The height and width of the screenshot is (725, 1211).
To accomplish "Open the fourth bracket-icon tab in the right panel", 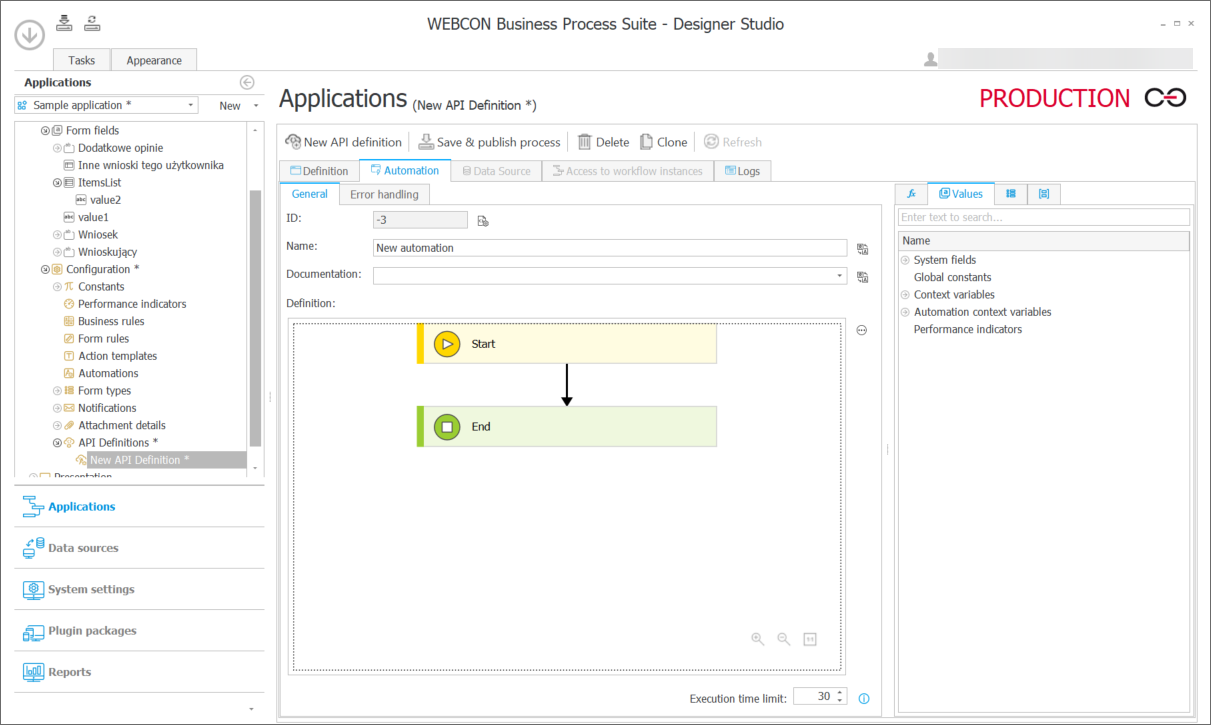I will click(1043, 194).
